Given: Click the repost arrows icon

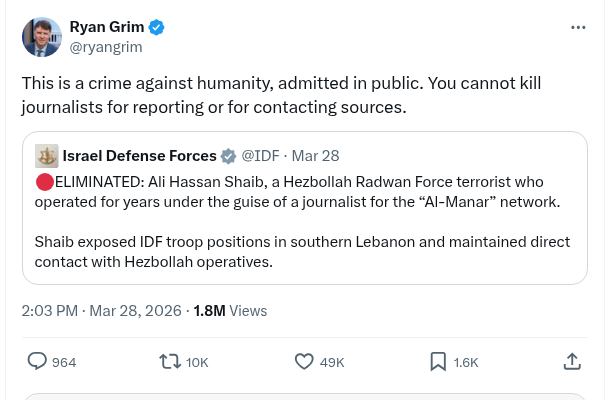Looking at the screenshot, I should tap(170, 361).
